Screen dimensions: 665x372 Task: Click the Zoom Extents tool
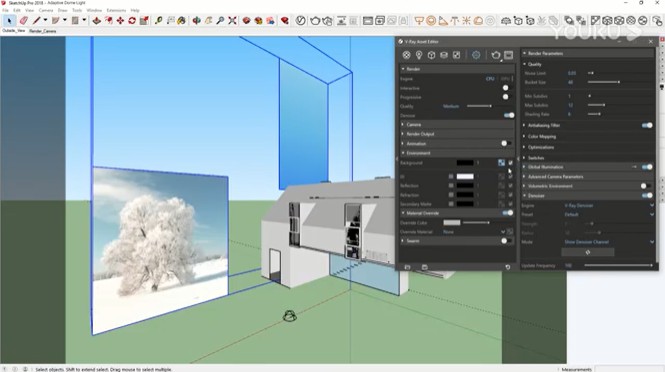[x=232, y=20]
